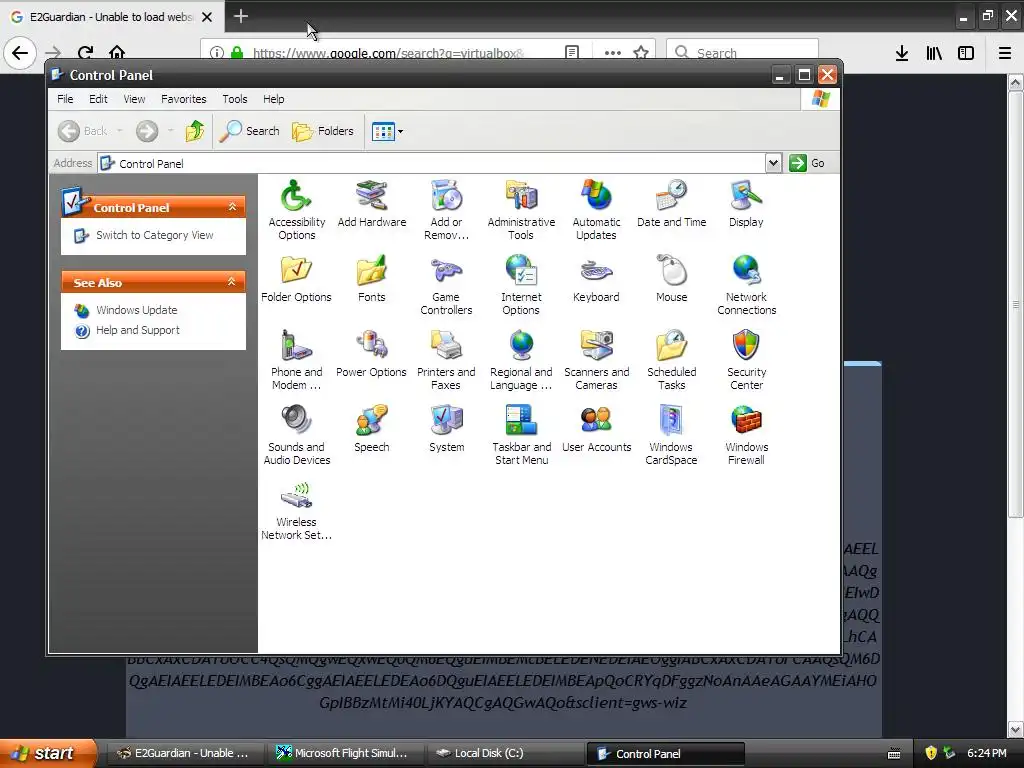Open Help and Support link
Screen dimensions: 1024x768
(x=138, y=330)
